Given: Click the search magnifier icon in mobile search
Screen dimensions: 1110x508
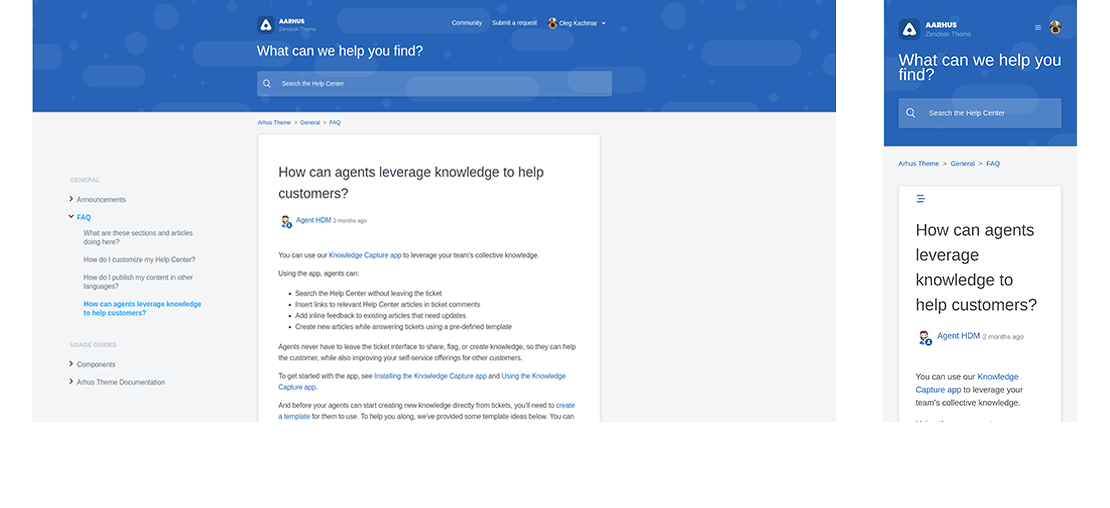Looking at the screenshot, I should click(x=910, y=113).
